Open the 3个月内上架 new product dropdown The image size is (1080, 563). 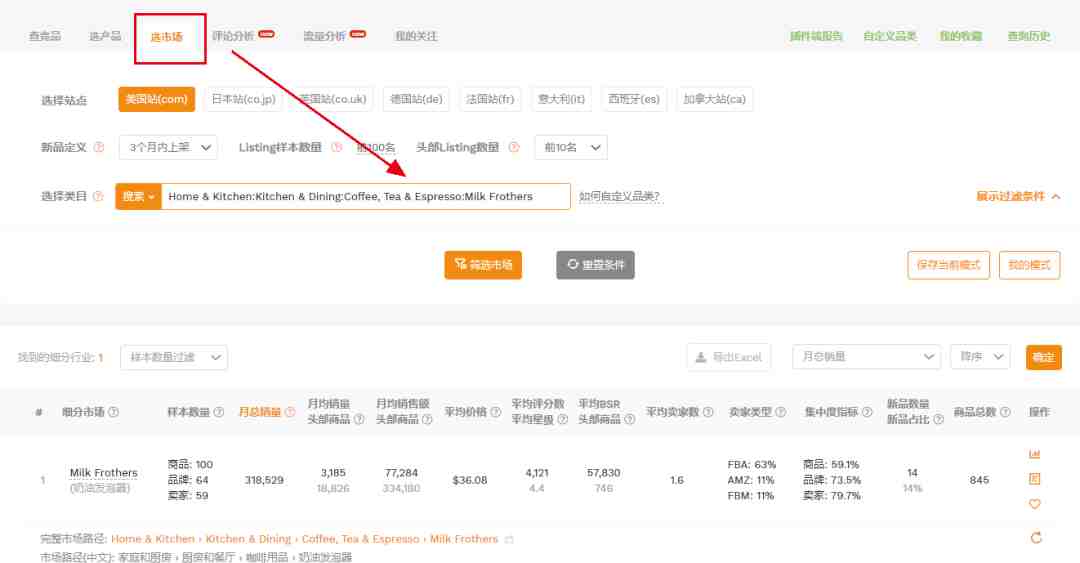[168, 147]
